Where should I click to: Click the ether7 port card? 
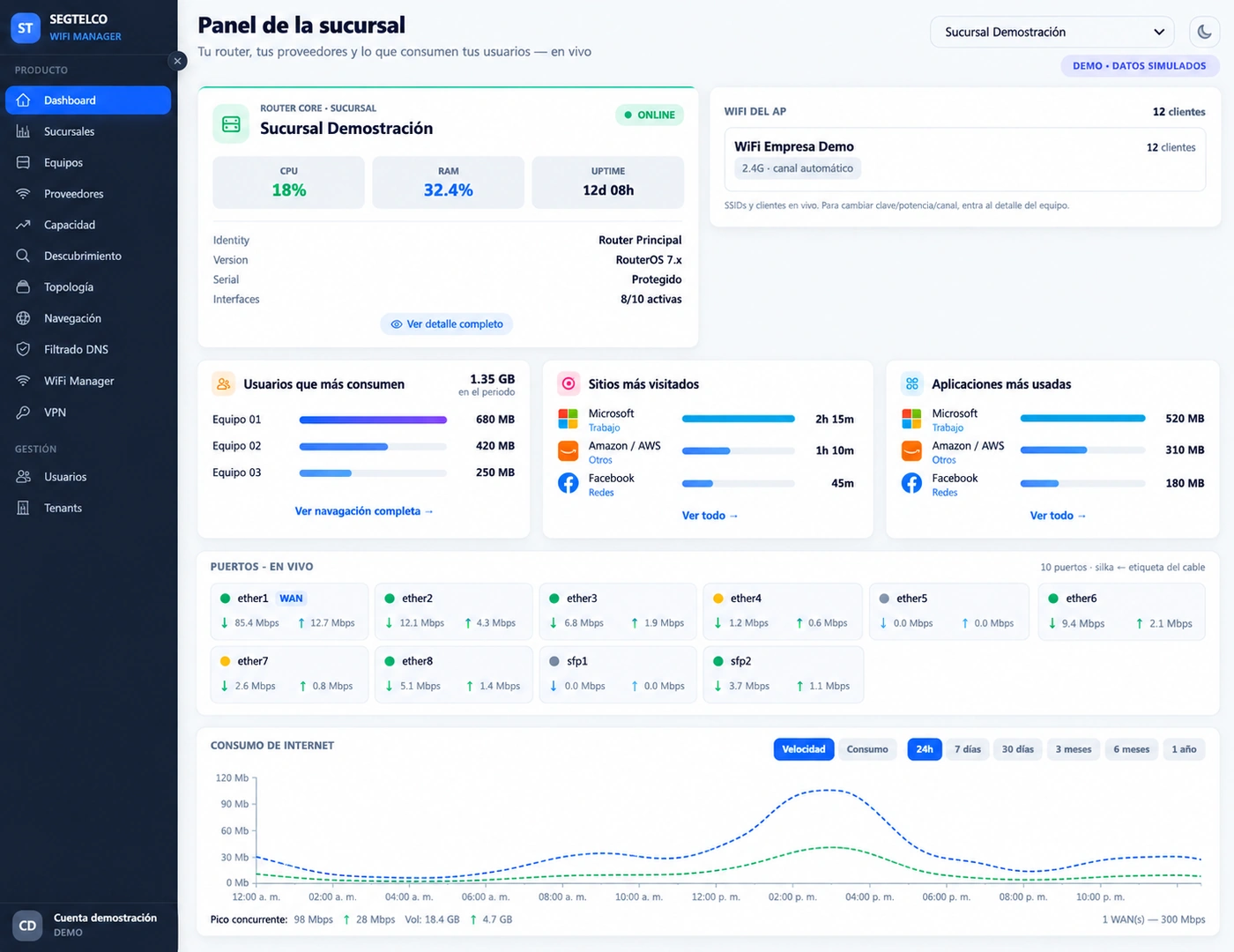(x=289, y=674)
